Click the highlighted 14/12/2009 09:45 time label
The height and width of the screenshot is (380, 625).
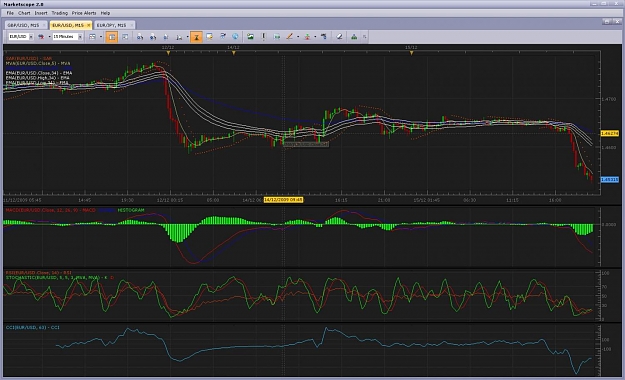tap(283, 200)
